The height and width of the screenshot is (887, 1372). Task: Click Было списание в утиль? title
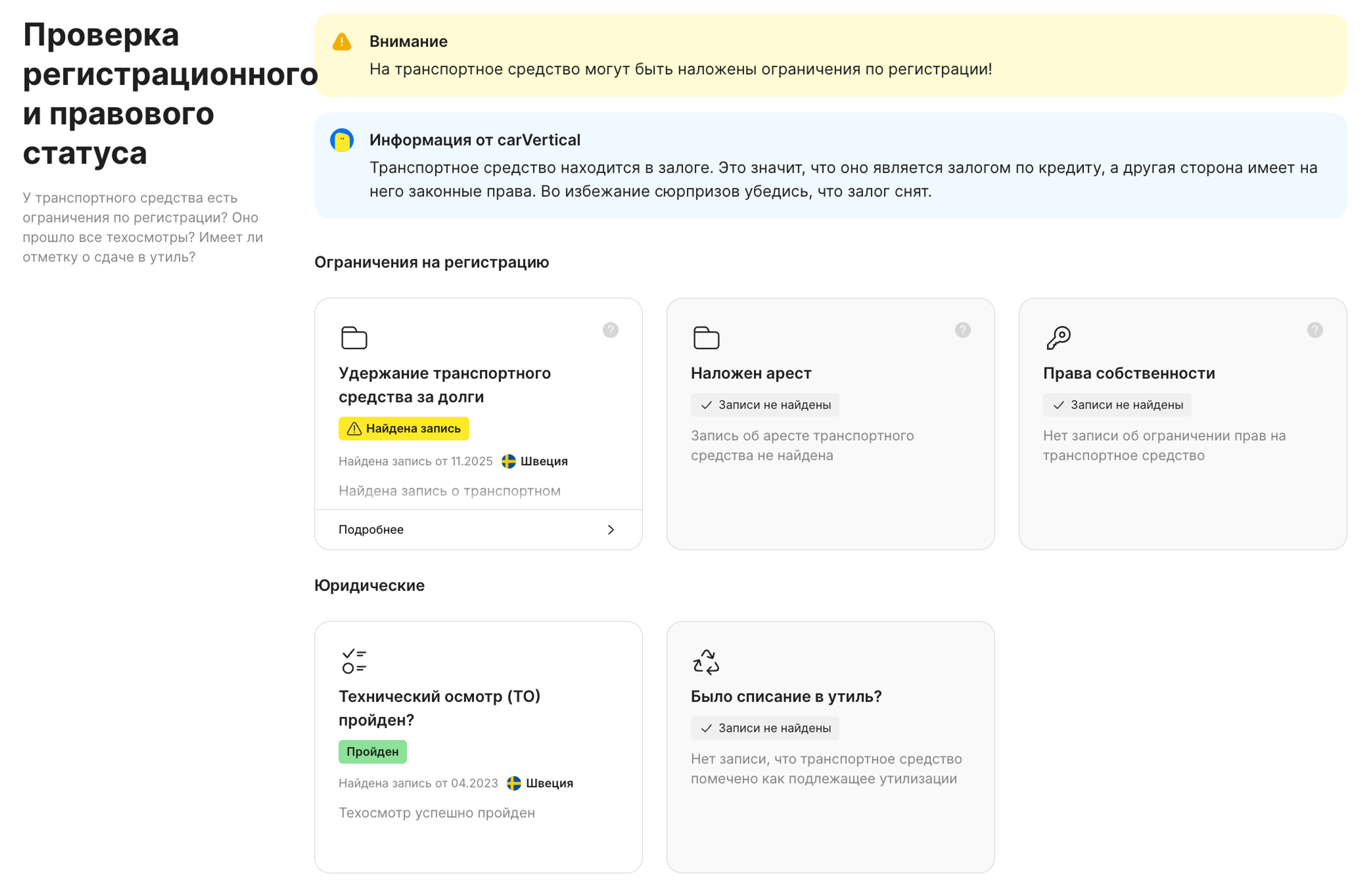coord(786,696)
